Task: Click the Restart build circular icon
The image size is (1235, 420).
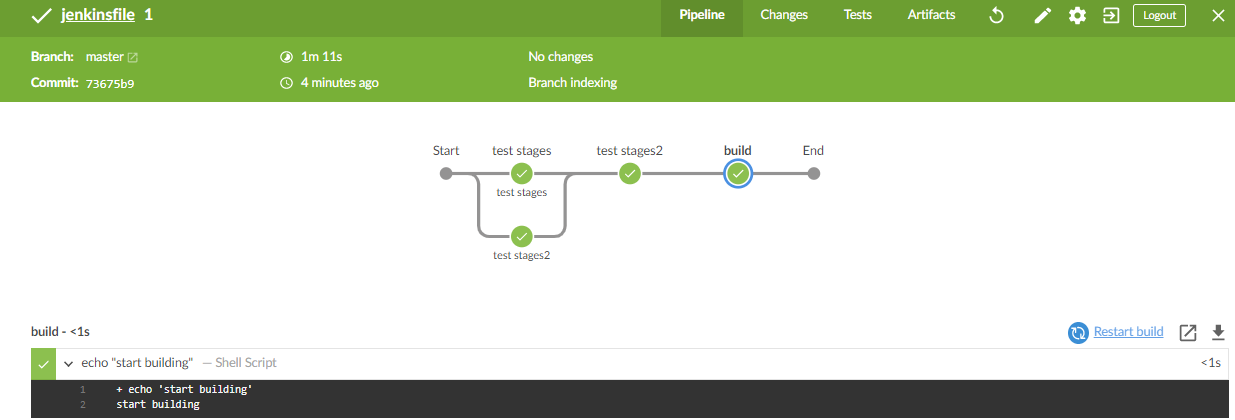Action: 1078,333
